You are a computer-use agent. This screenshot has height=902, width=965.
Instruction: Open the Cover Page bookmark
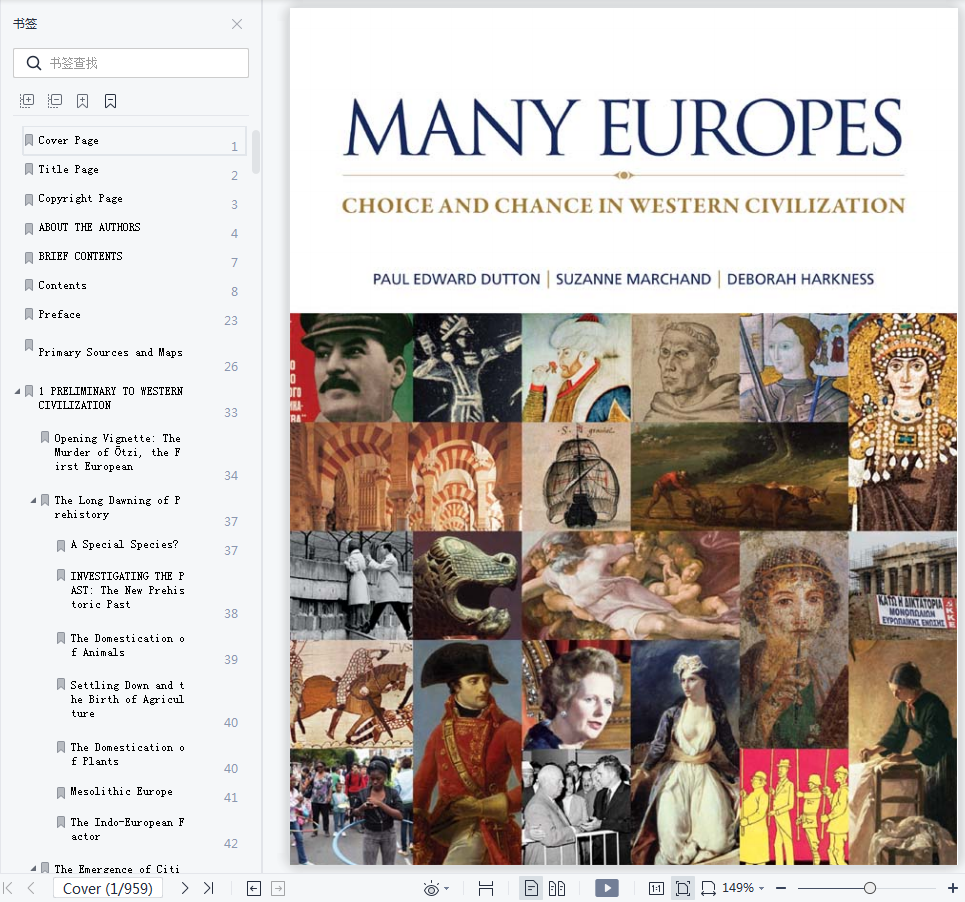pos(134,141)
